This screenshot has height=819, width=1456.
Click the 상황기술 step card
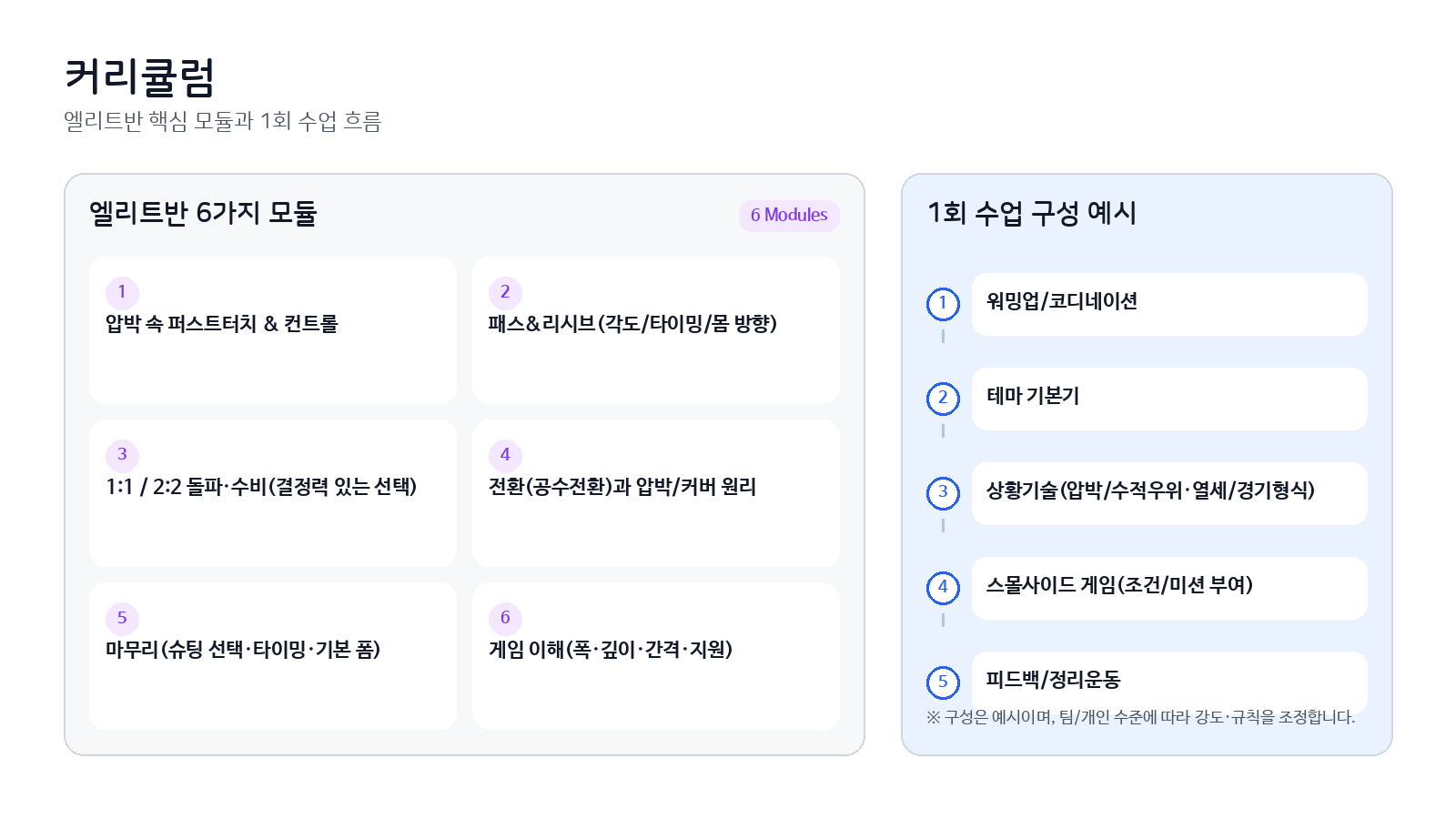tap(1168, 493)
